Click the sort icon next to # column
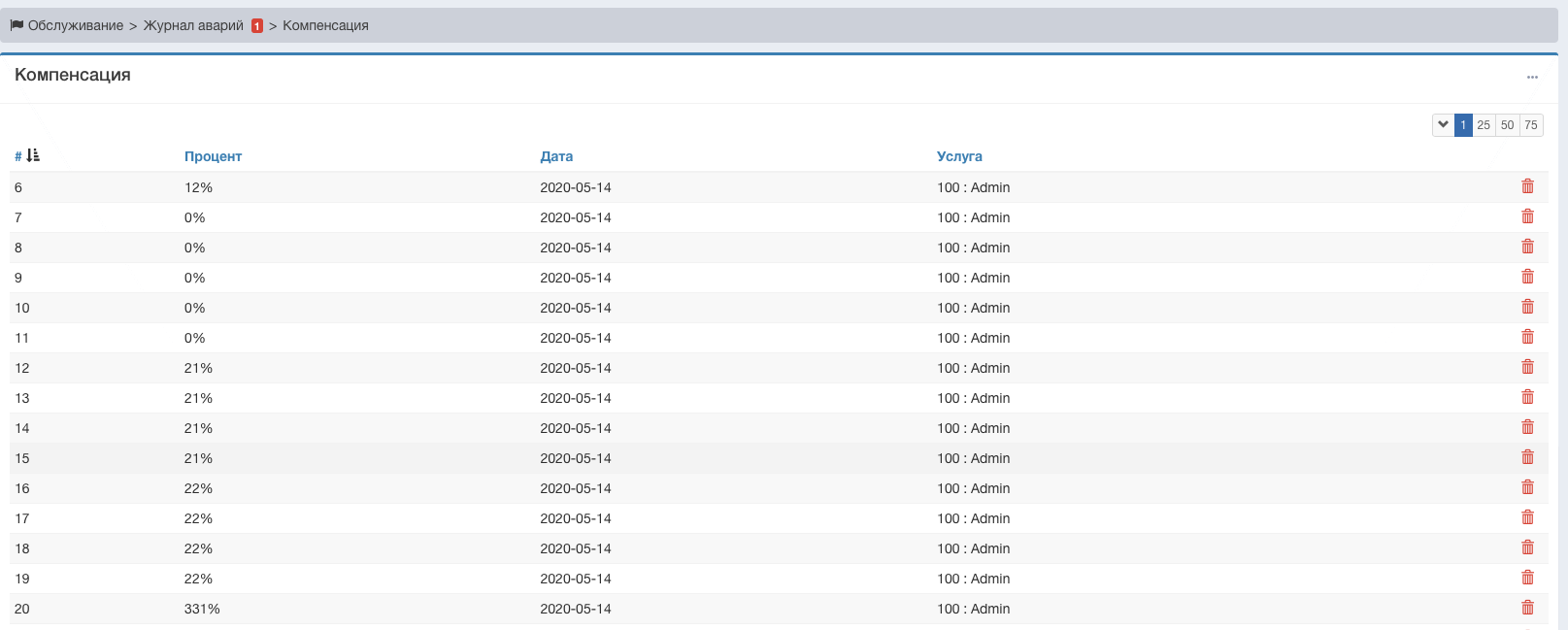Viewport: 1568px width, 630px height. coord(33,155)
